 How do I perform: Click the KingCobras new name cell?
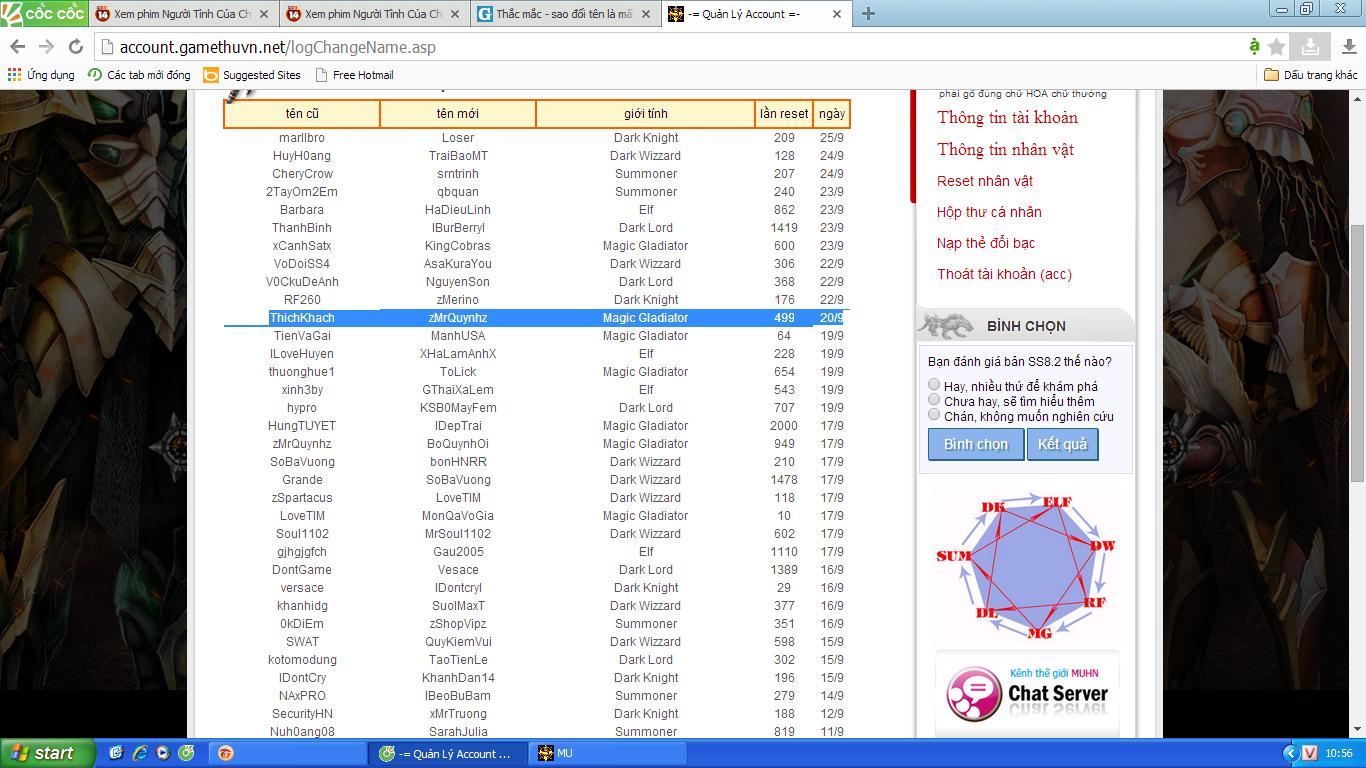pos(458,246)
